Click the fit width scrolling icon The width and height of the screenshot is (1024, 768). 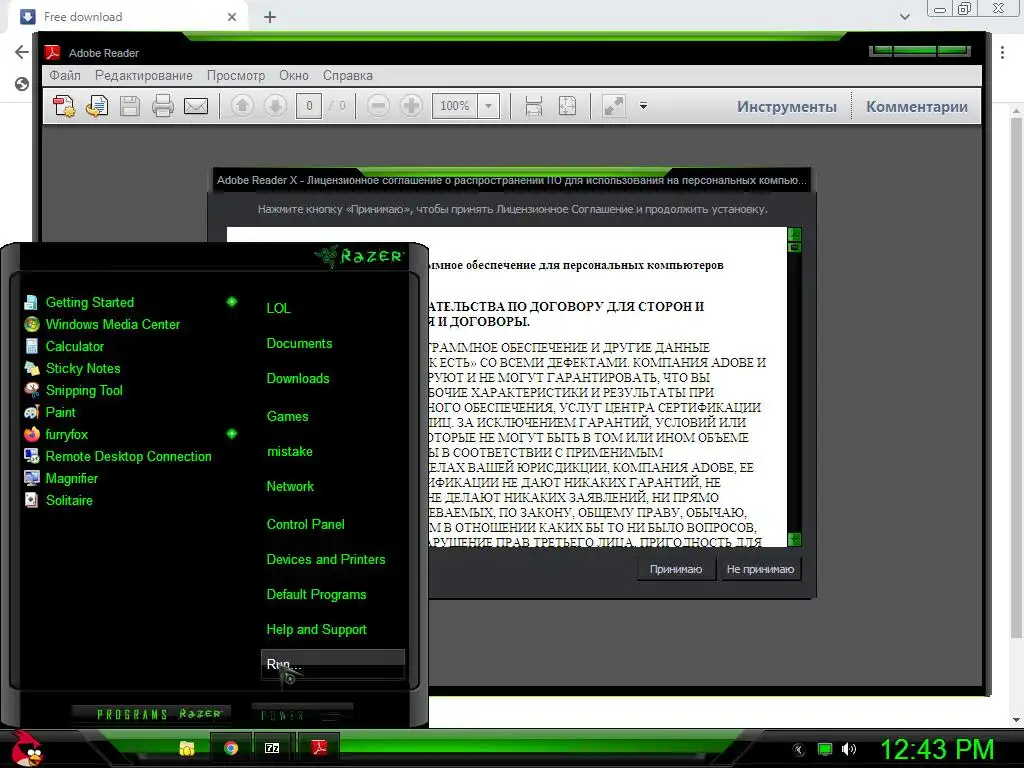tap(534, 106)
